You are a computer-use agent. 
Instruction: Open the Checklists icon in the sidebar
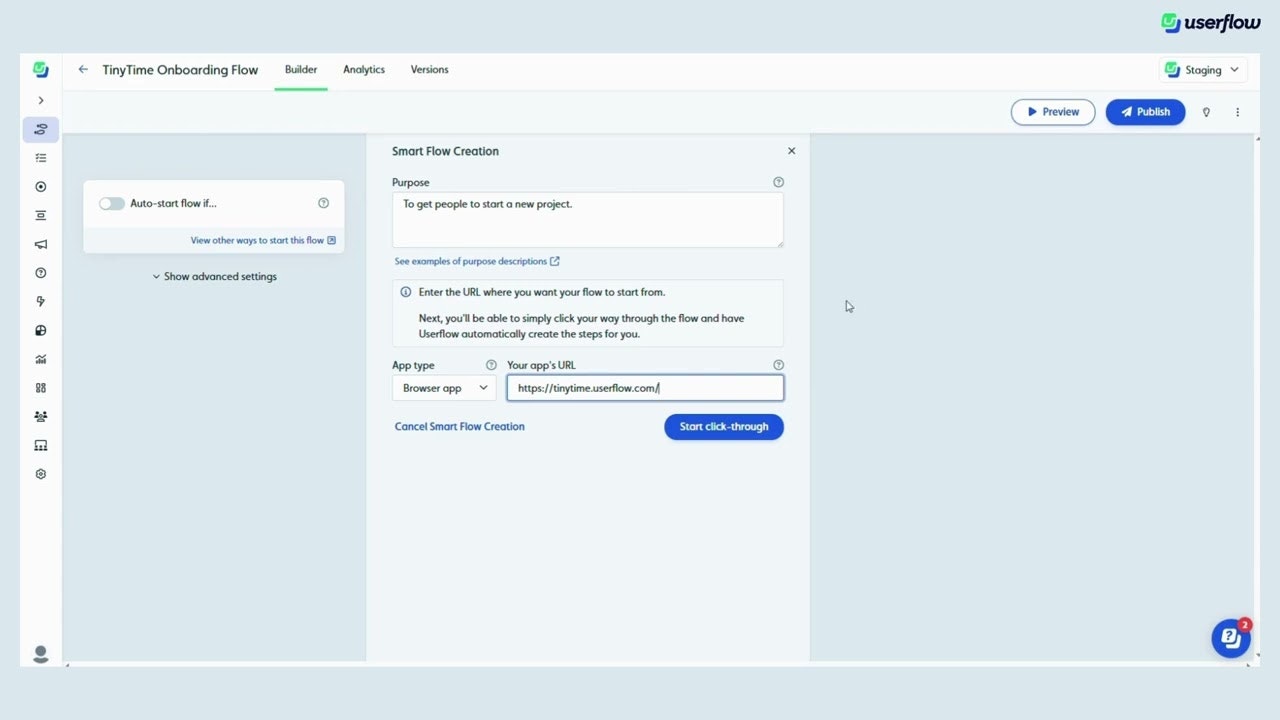coord(41,158)
